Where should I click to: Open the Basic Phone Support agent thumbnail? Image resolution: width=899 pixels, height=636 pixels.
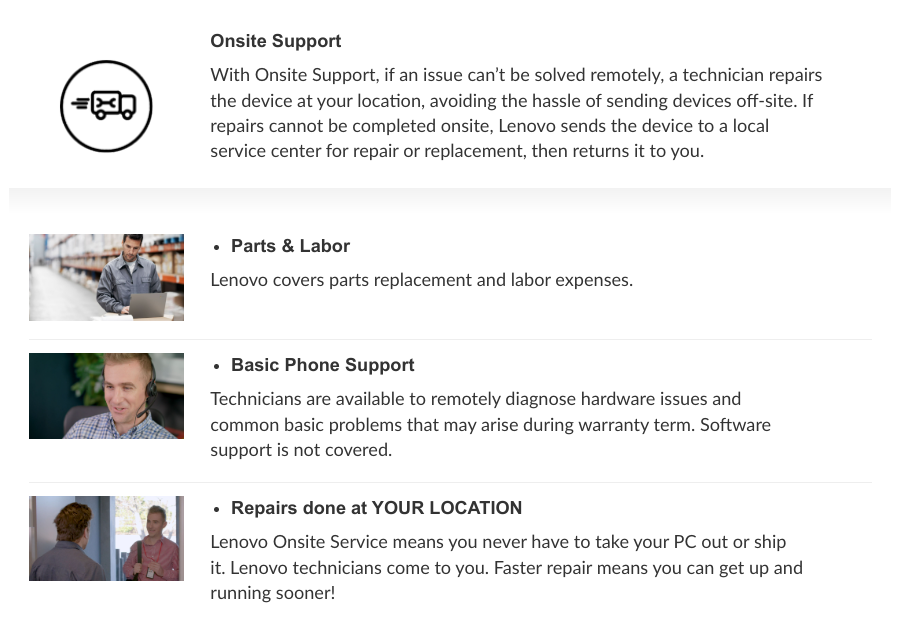coord(106,396)
